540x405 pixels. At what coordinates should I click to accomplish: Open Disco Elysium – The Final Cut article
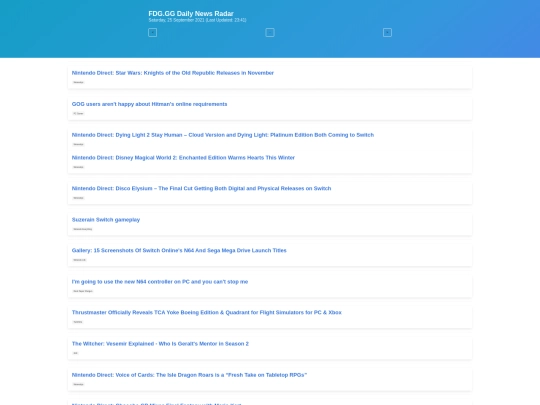click(201, 188)
